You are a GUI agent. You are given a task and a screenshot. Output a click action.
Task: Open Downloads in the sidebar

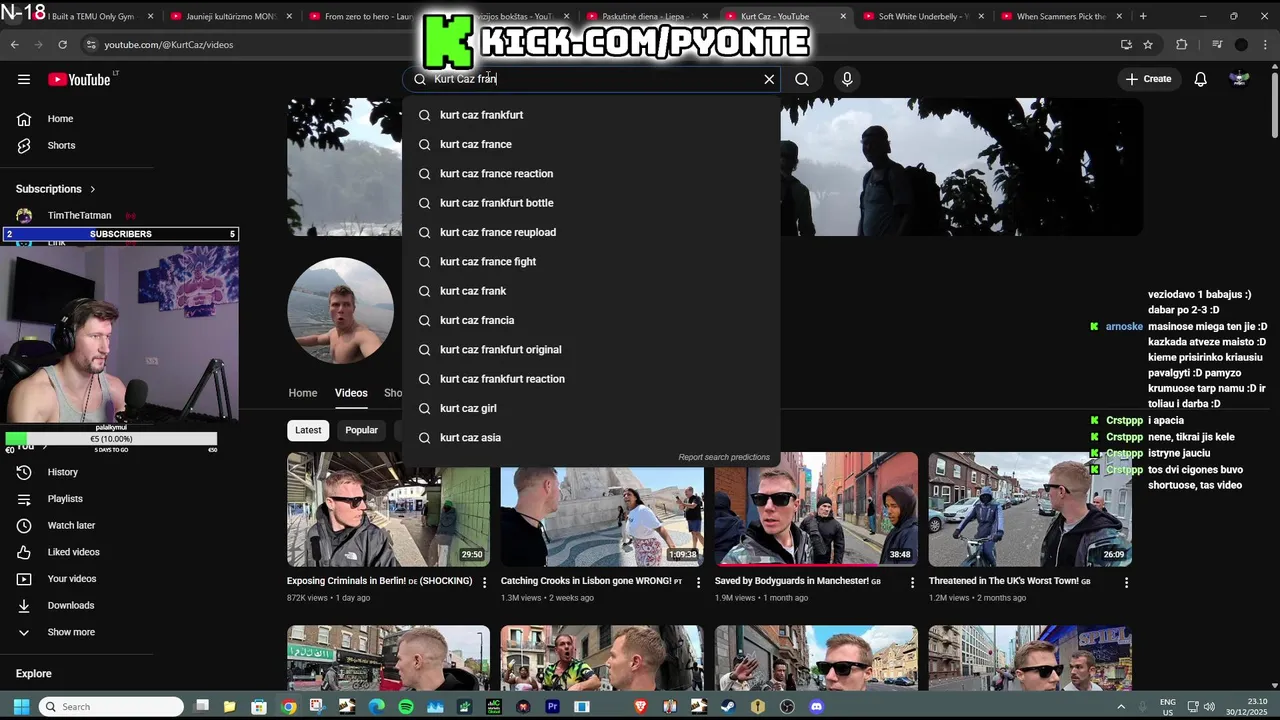click(x=70, y=605)
